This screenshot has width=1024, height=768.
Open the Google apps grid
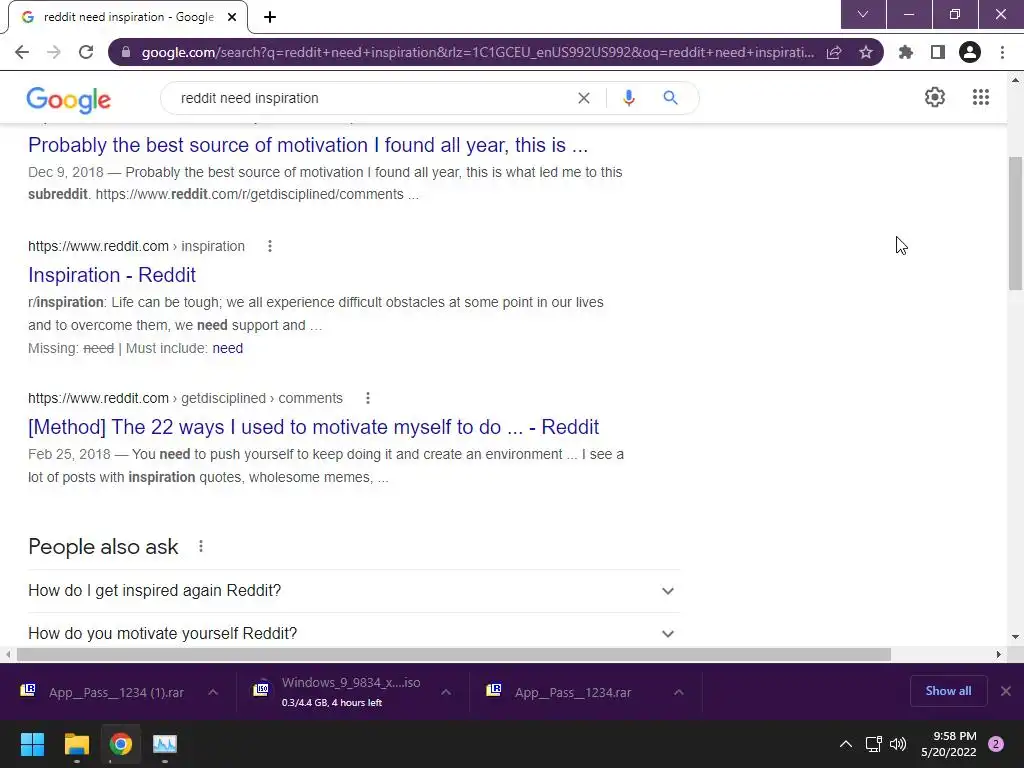pos(980,97)
